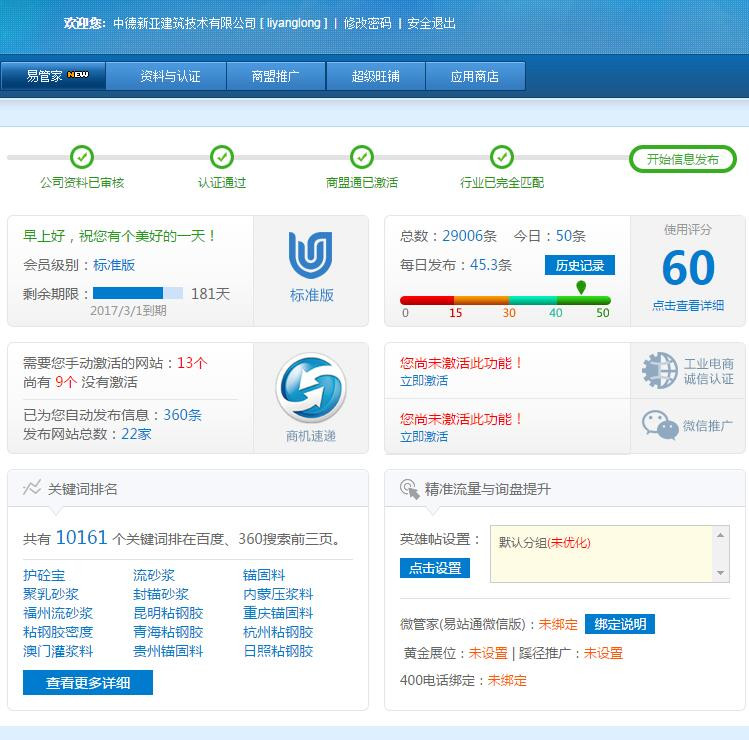Click the 历史记录 button
749x740 pixels.
pyautogui.click(x=579, y=265)
